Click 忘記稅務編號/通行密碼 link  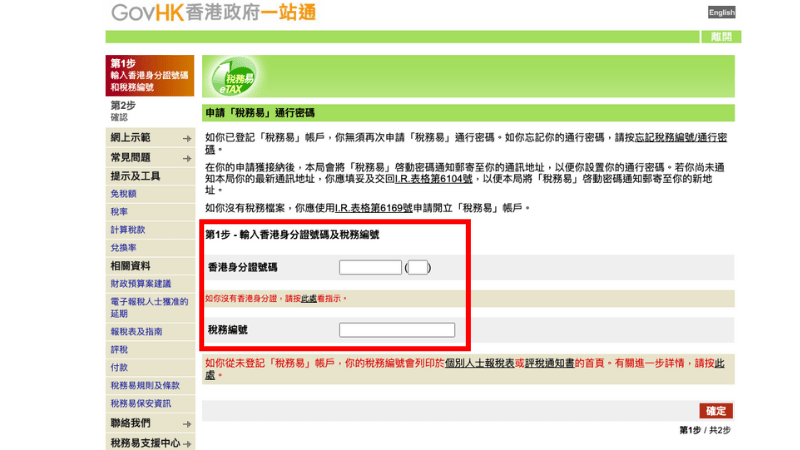point(681,138)
